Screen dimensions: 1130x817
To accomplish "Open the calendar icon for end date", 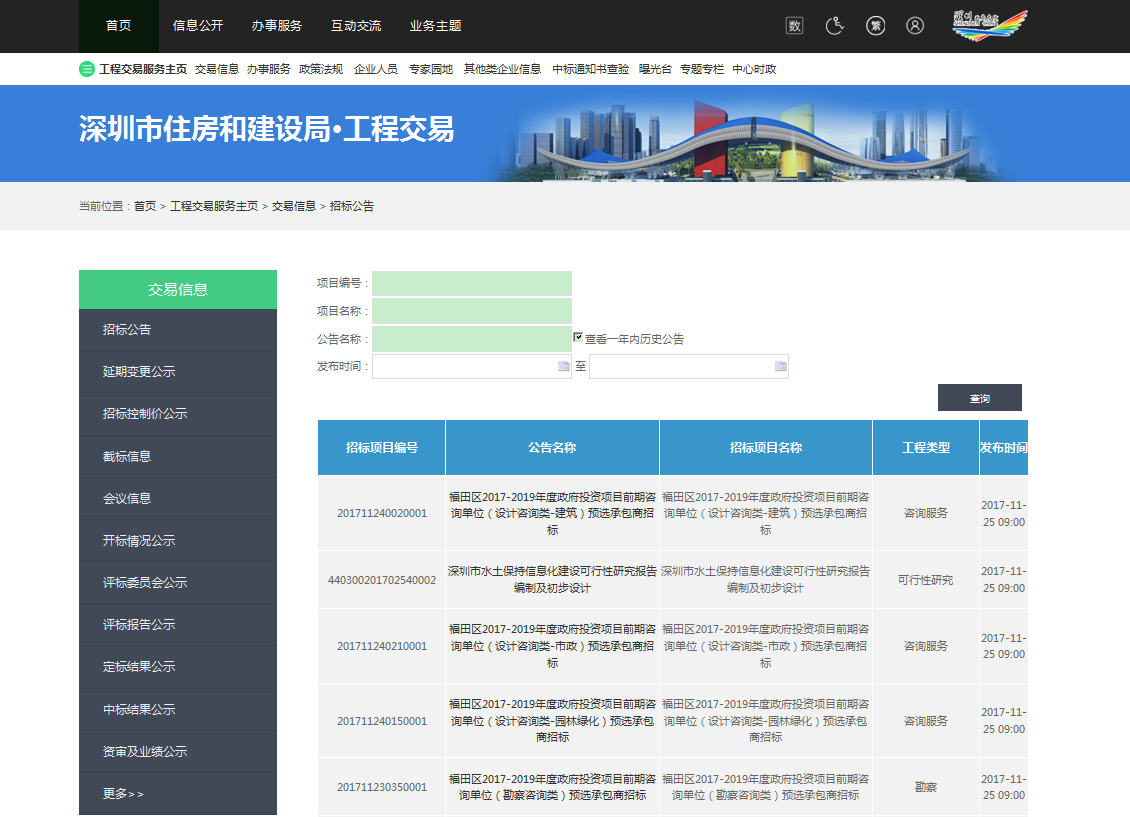I will [x=780, y=366].
